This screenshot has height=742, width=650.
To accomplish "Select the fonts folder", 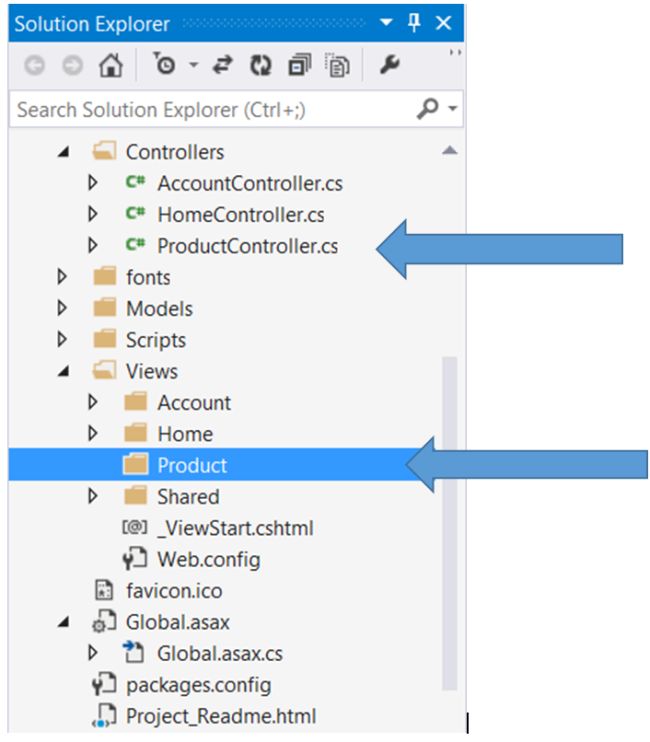I will click(x=148, y=277).
